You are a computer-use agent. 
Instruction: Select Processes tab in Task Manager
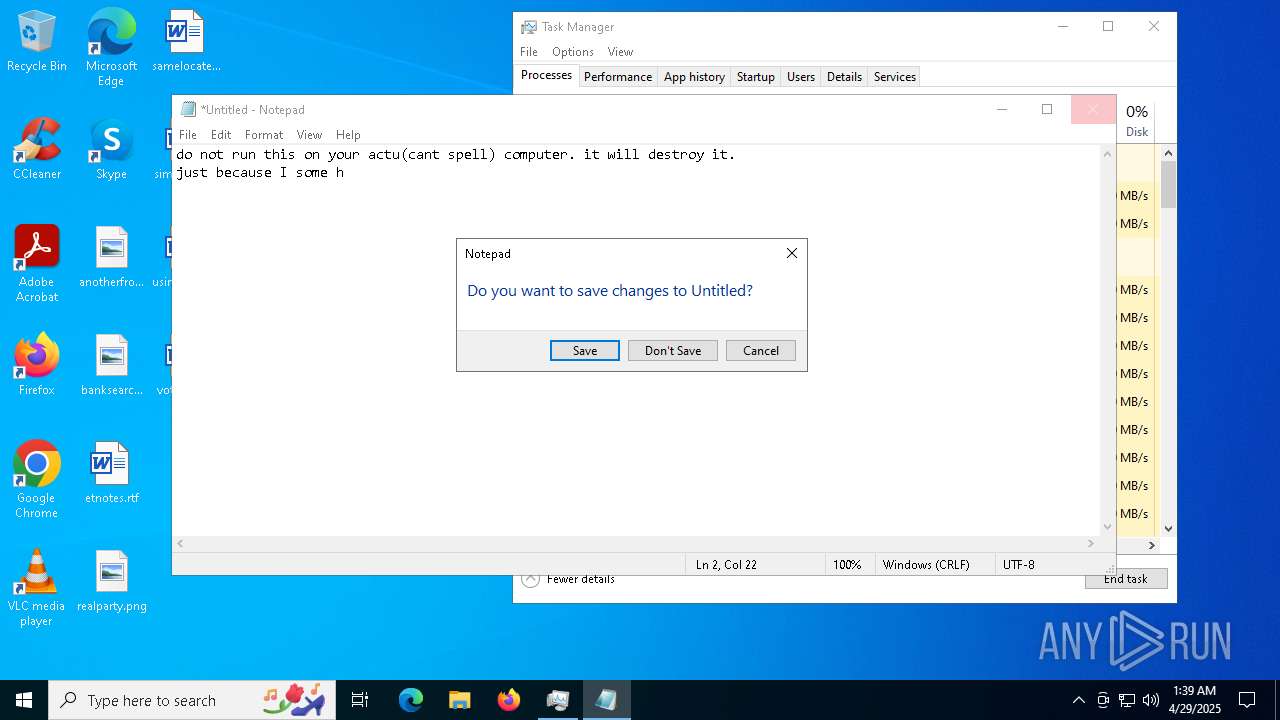coord(546,76)
